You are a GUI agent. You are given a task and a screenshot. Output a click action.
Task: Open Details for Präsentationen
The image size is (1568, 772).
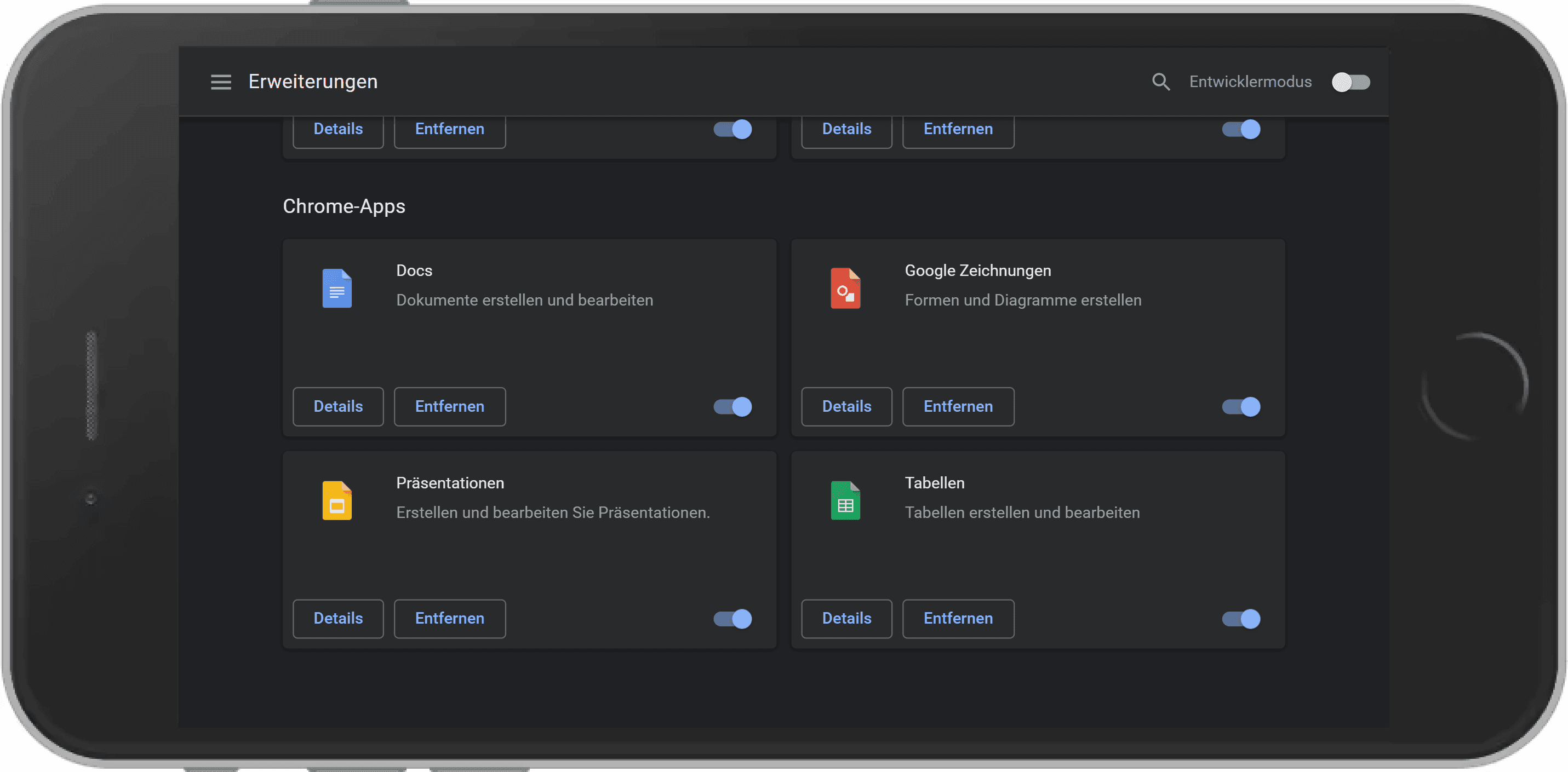pyautogui.click(x=338, y=619)
